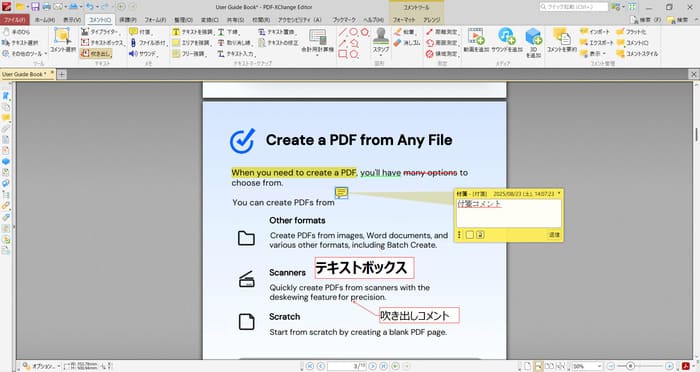Click sticky note icon on the page
Viewport: 700px width, 372px height.
click(342, 193)
